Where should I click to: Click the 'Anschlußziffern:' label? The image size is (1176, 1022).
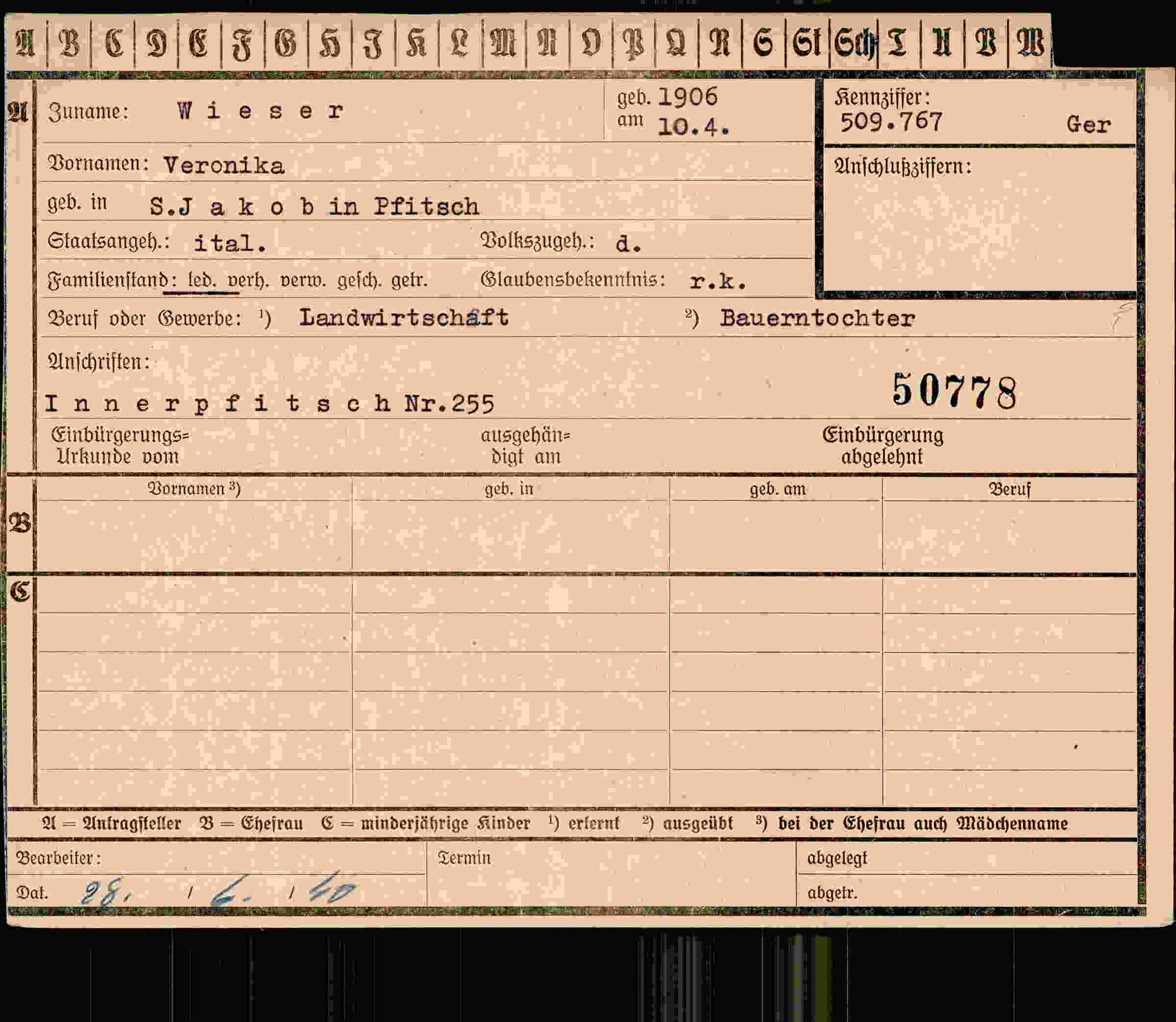(903, 167)
